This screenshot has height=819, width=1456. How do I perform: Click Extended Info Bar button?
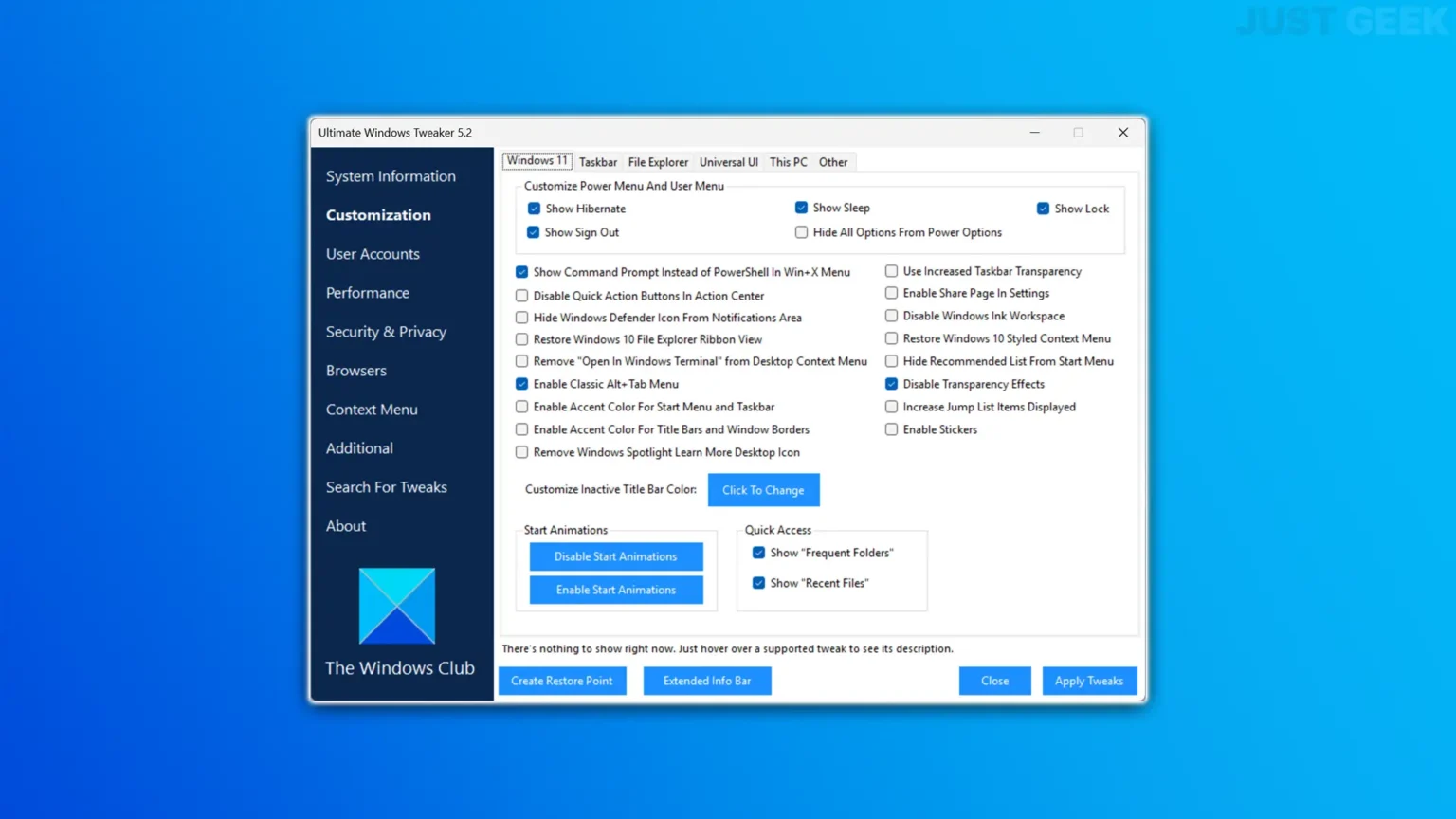point(707,681)
